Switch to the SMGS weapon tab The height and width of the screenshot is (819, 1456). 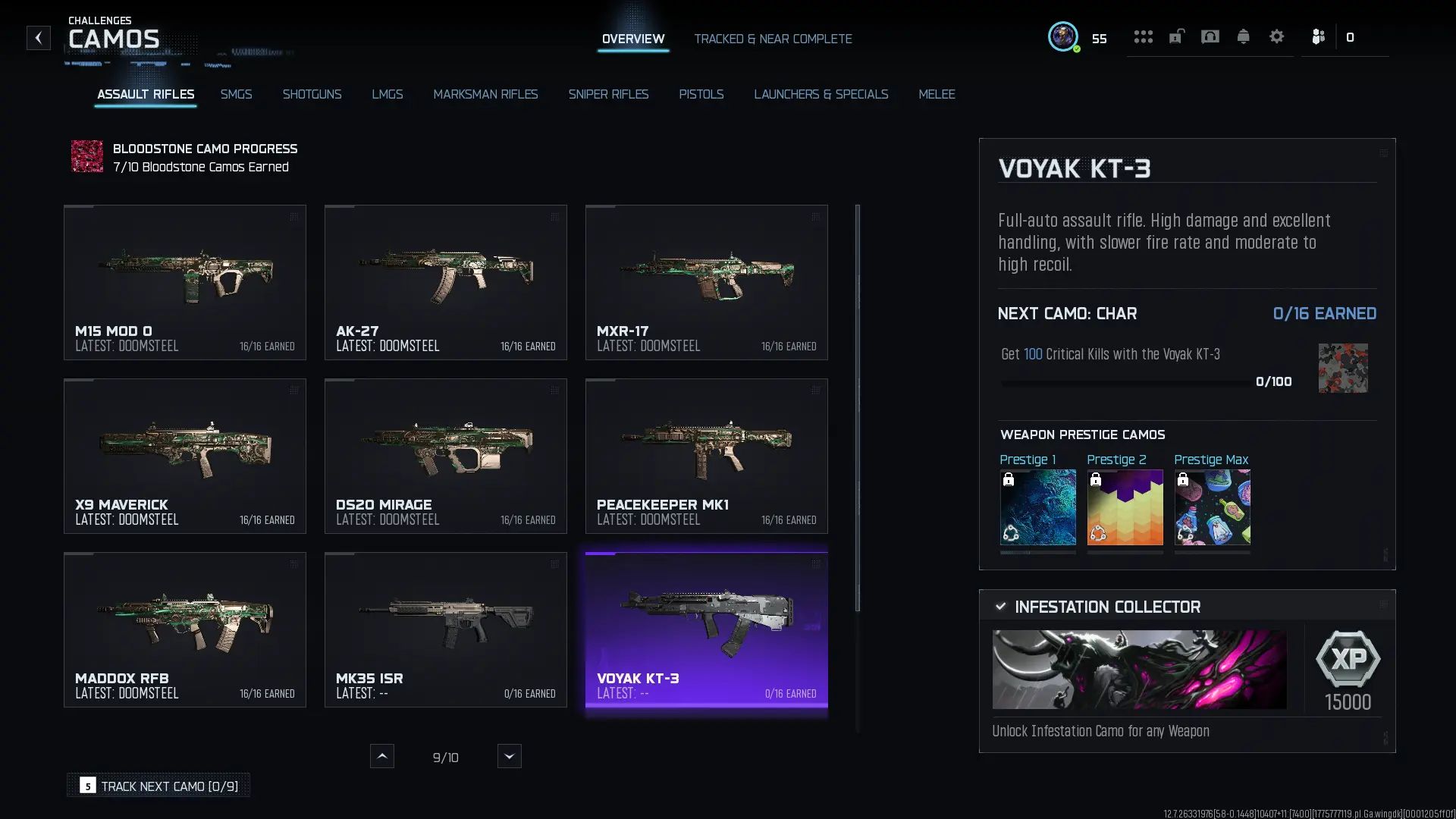coord(236,94)
